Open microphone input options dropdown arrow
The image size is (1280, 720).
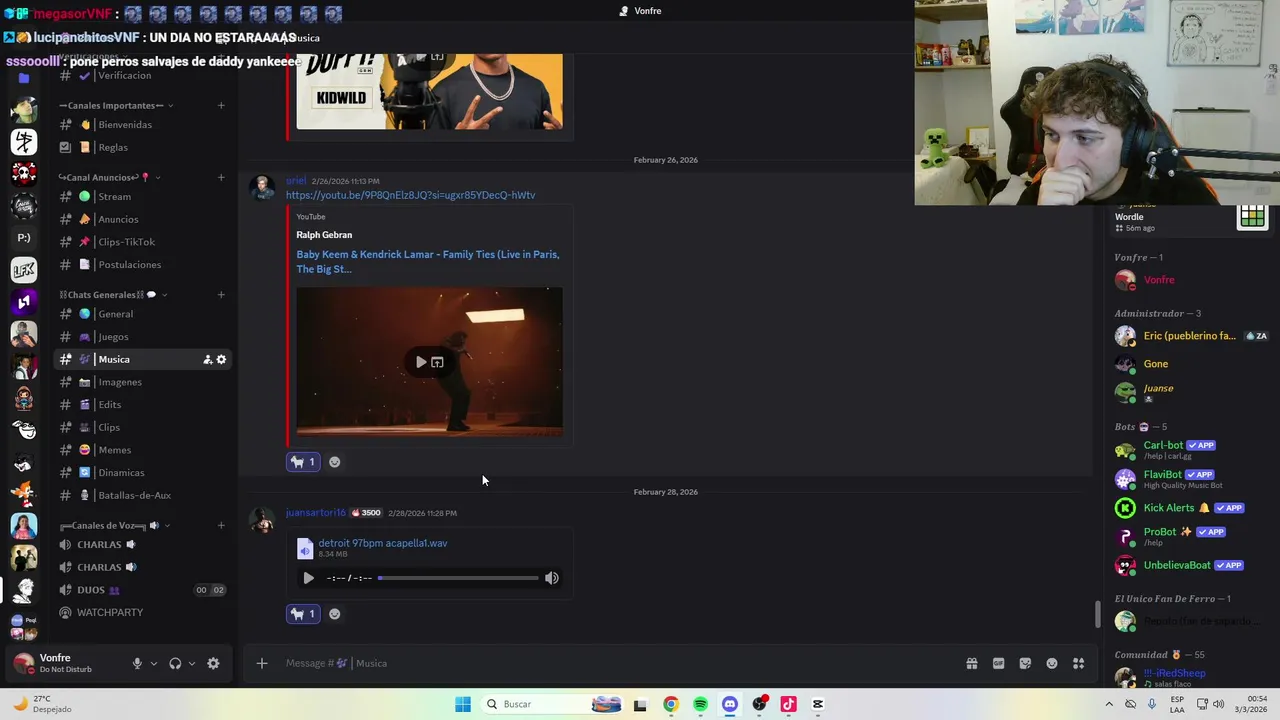click(153, 663)
